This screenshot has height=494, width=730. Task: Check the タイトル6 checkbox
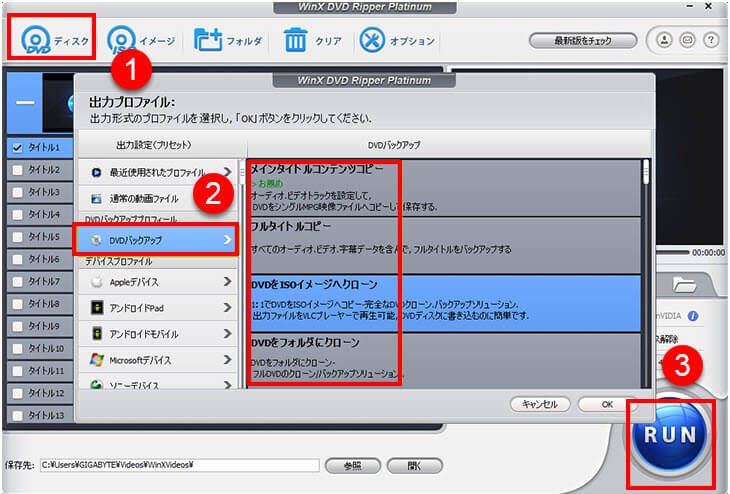[x=18, y=259]
